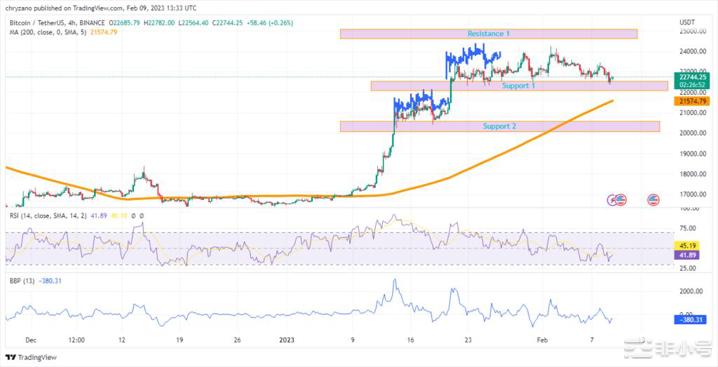718x367 pixels.
Task: Click the 'Dec' date axis label
Action: point(31,340)
